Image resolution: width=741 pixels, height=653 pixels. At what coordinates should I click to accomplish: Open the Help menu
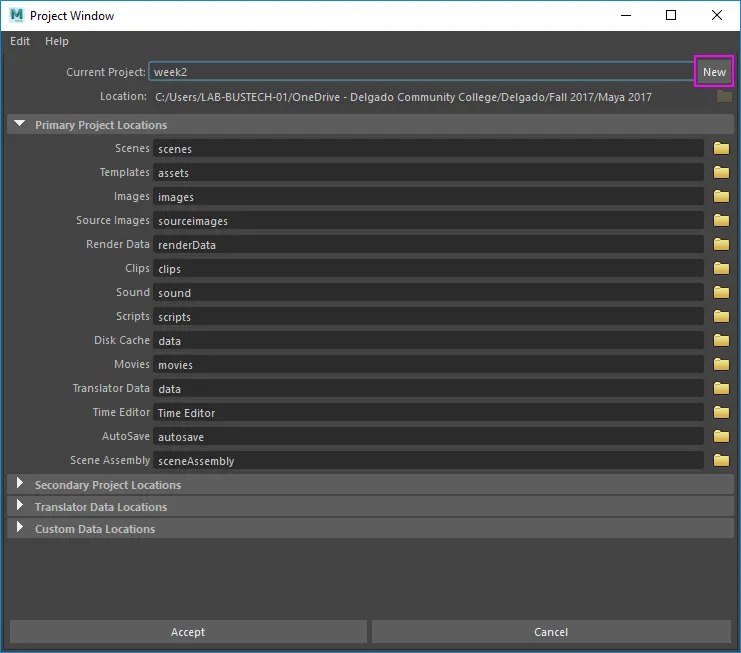[57, 42]
